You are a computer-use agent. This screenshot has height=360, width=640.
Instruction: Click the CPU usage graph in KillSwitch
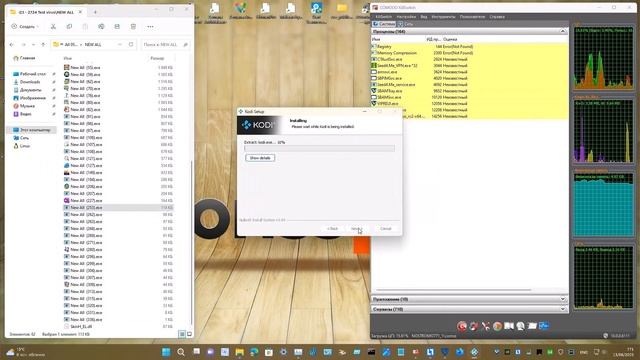click(604, 58)
